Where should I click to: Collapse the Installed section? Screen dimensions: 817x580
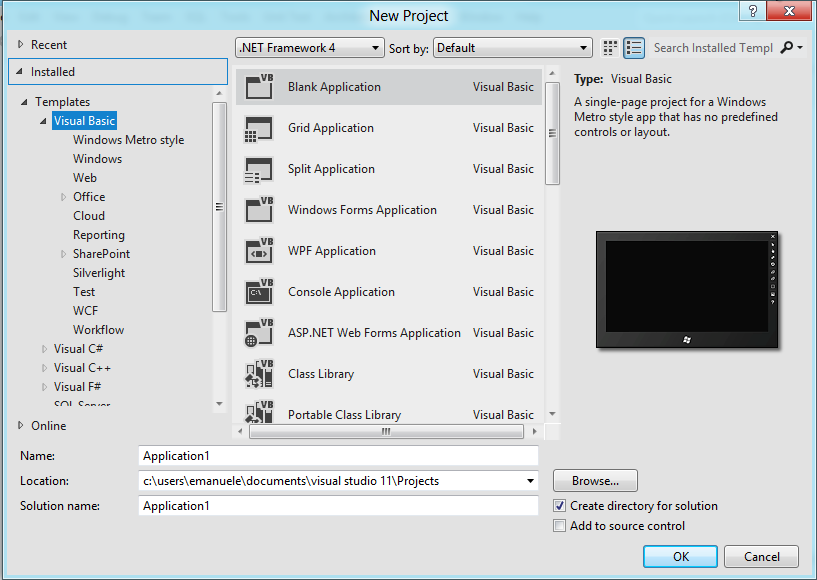(x=19, y=71)
